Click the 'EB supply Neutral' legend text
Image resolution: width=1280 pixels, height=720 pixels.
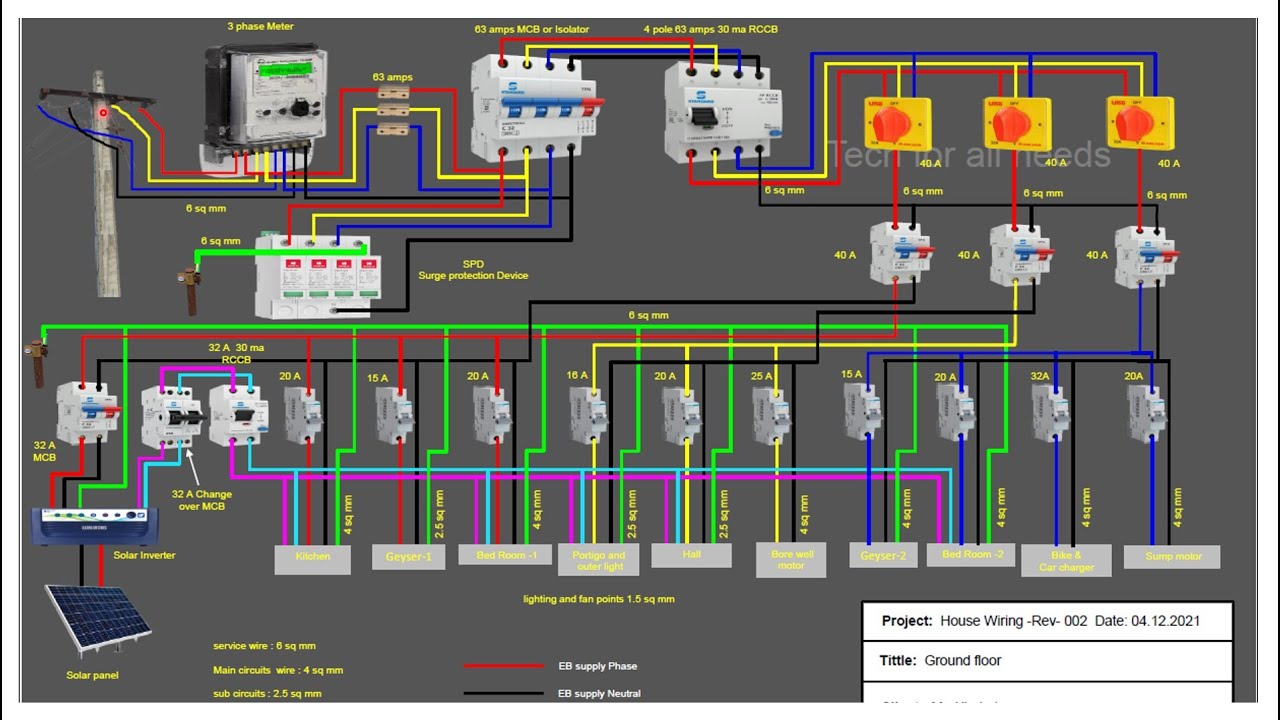tap(599, 693)
